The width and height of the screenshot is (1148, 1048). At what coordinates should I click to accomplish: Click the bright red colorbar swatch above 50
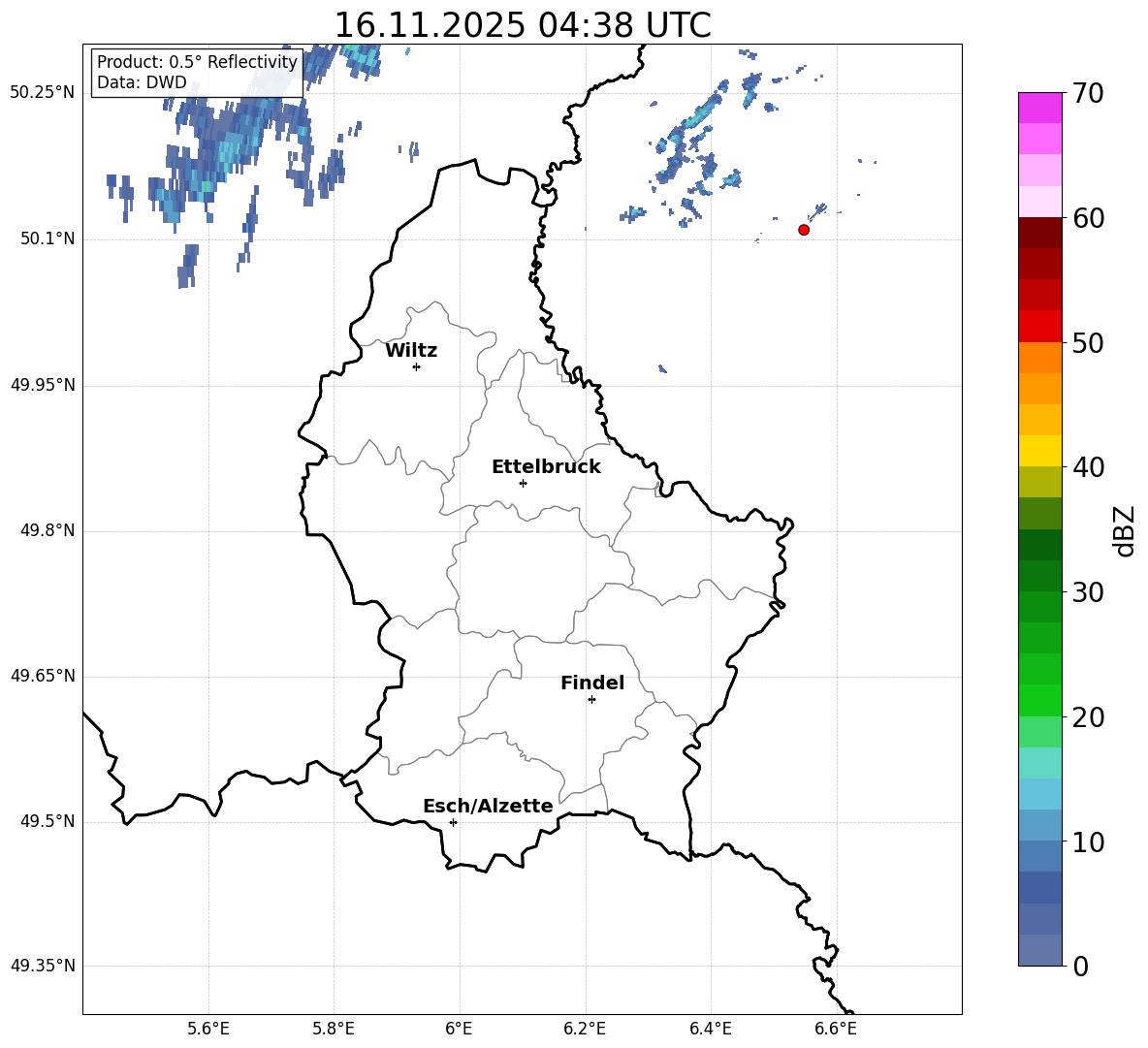click(1040, 327)
